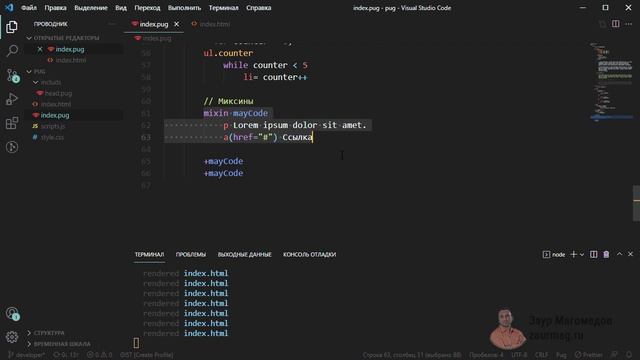Click the editor vertical scrollbar

(x=636, y=203)
